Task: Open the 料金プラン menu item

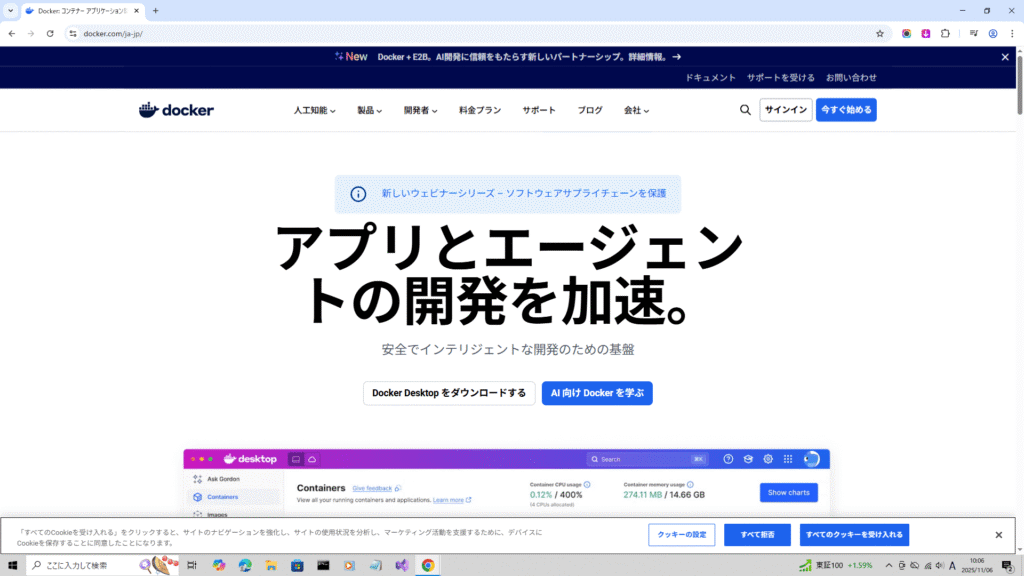Action: [480, 110]
